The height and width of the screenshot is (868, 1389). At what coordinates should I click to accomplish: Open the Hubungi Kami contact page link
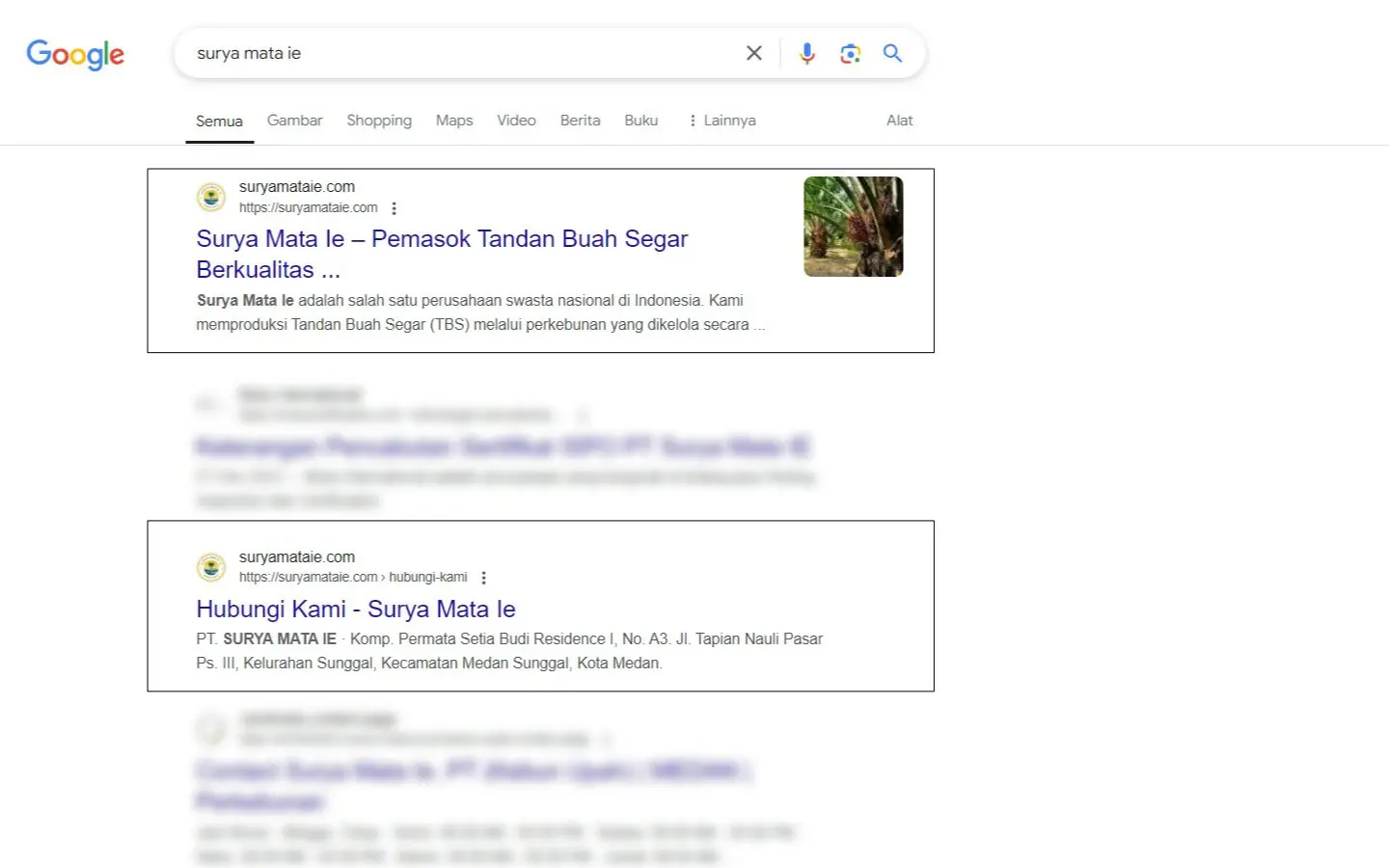(x=355, y=609)
